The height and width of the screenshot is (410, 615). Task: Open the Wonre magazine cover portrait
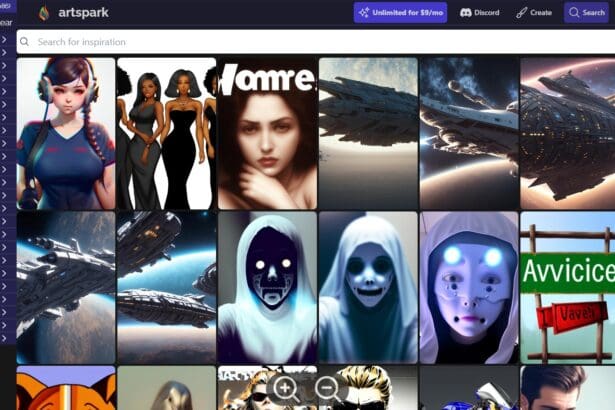[x=267, y=133]
